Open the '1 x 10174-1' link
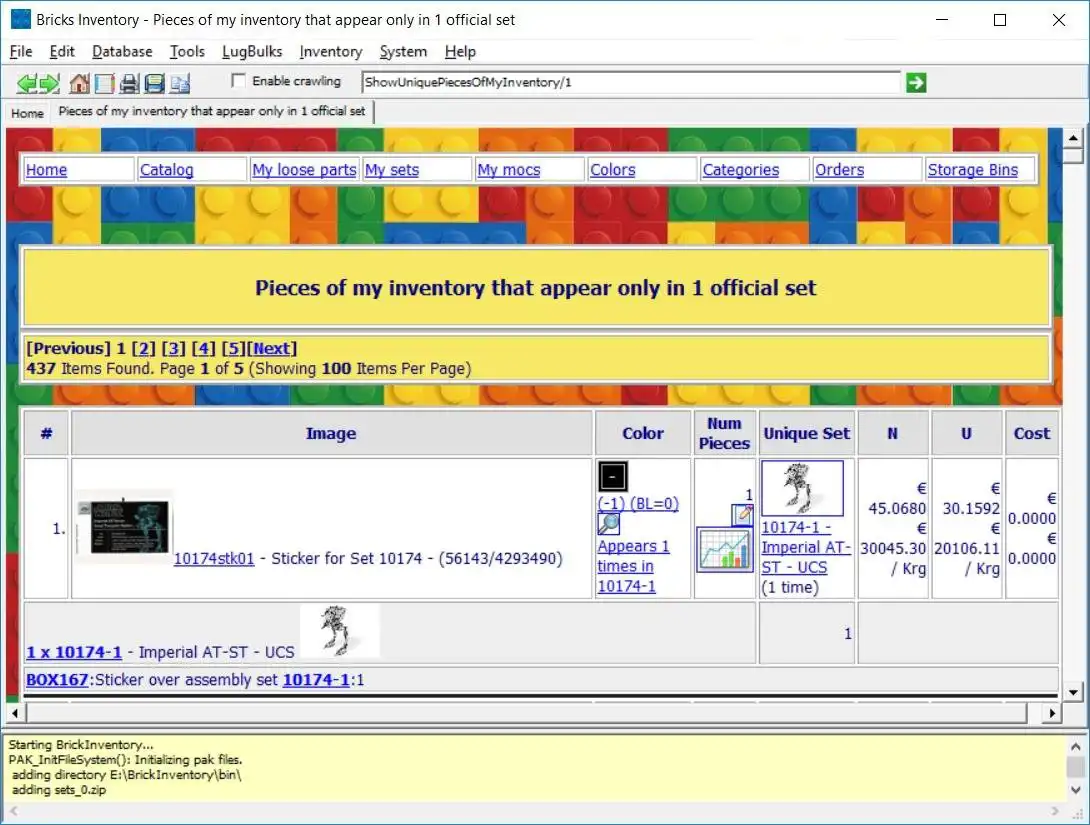 74,652
